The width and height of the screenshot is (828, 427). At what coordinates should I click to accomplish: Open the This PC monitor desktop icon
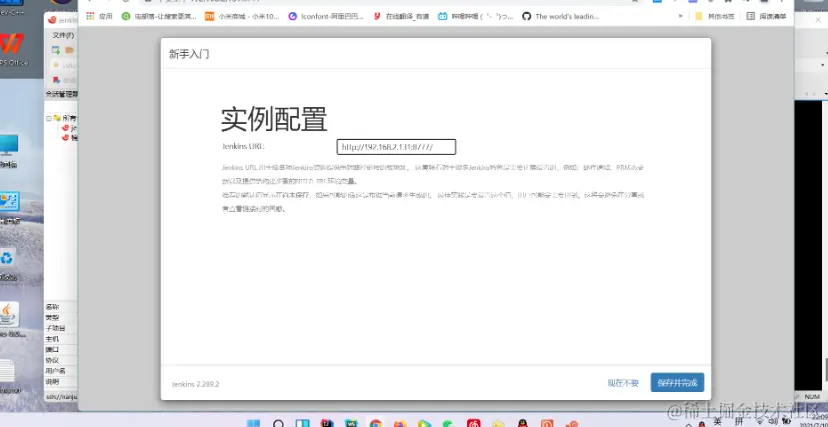coord(9,151)
